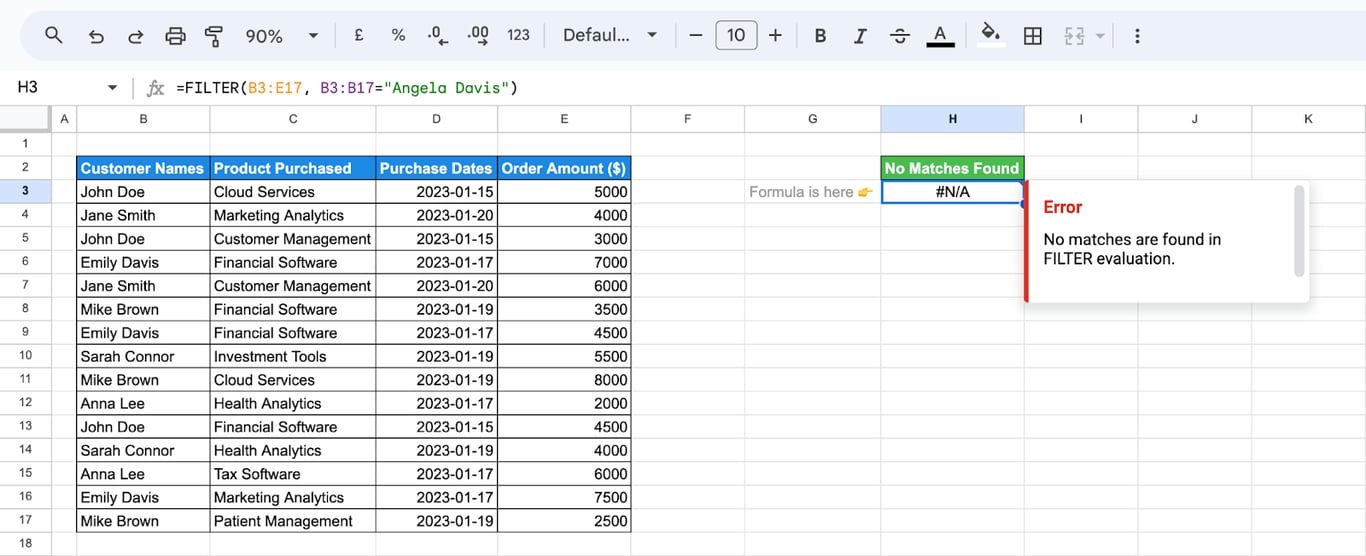Undo the last action
The image size is (1366, 556).
point(96,35)
